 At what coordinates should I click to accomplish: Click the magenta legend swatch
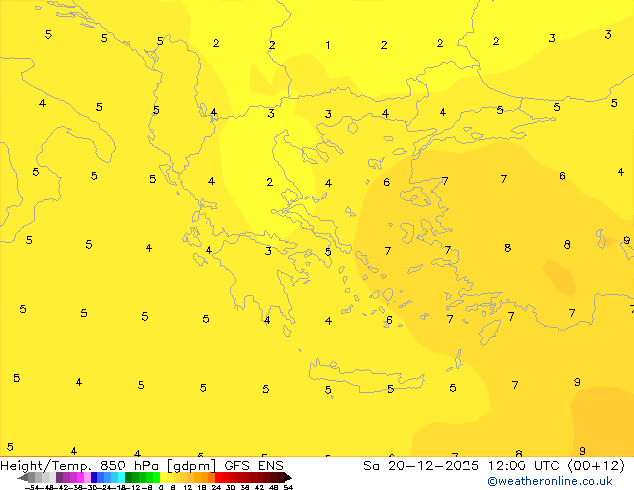point(80,477)
